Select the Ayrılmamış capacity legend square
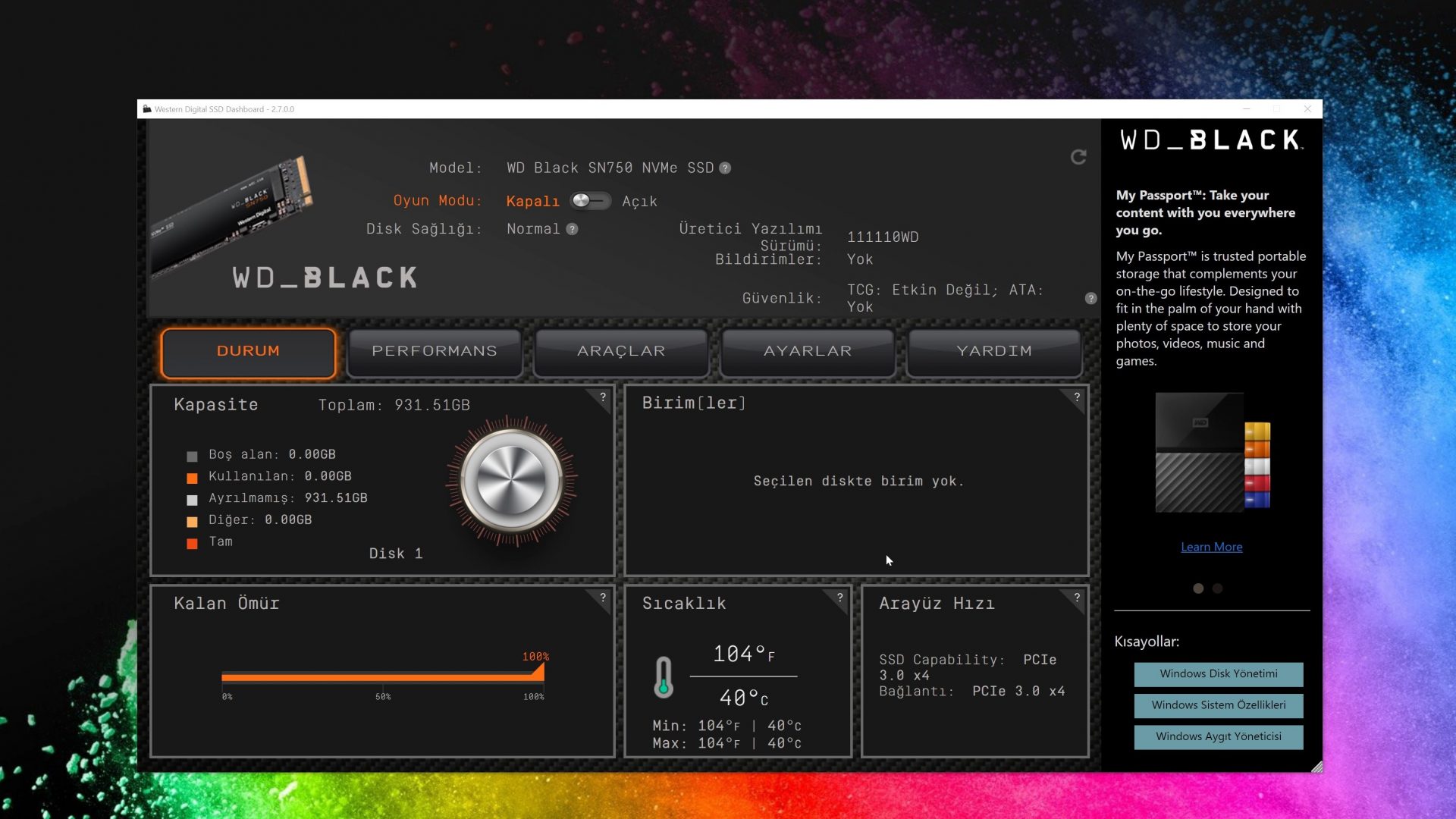1456x819 pixels. pyautogui.click(x=192, y=499)
